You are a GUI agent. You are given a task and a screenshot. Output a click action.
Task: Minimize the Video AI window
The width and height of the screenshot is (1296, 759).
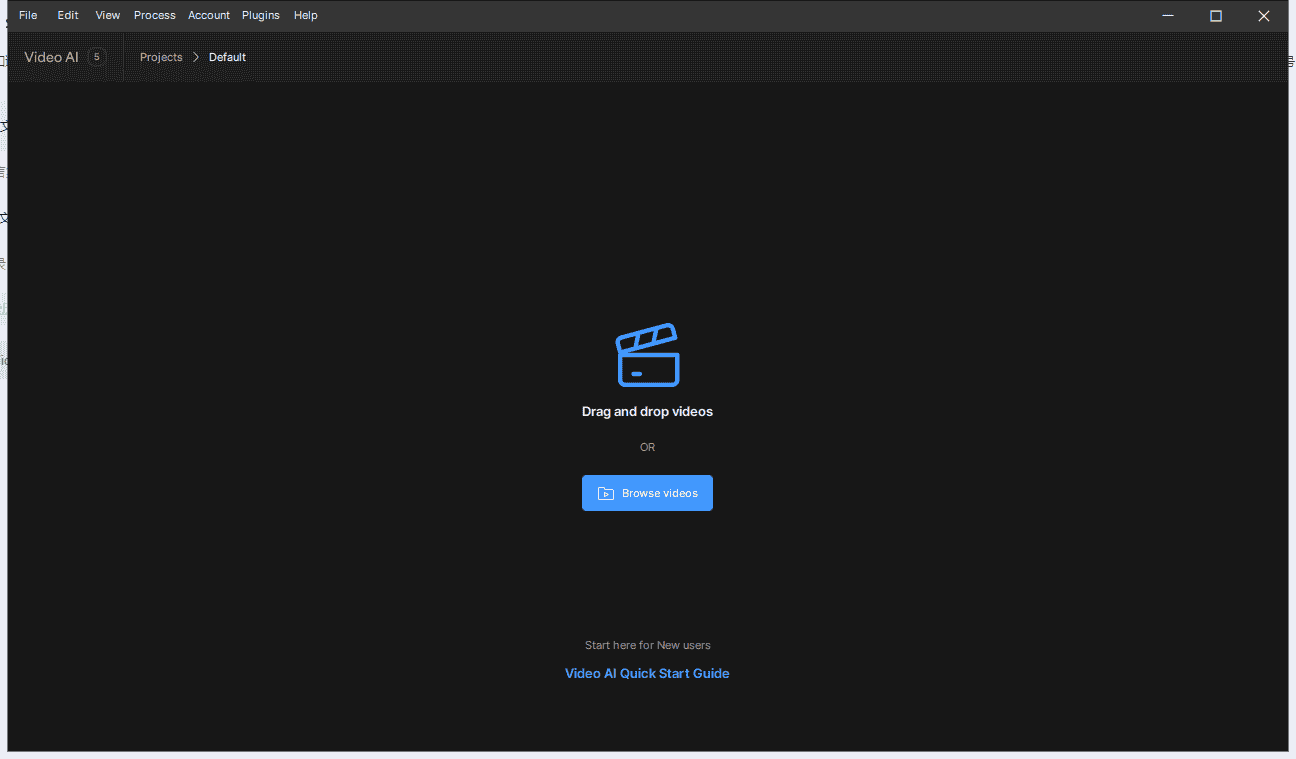click(1168, 15)
